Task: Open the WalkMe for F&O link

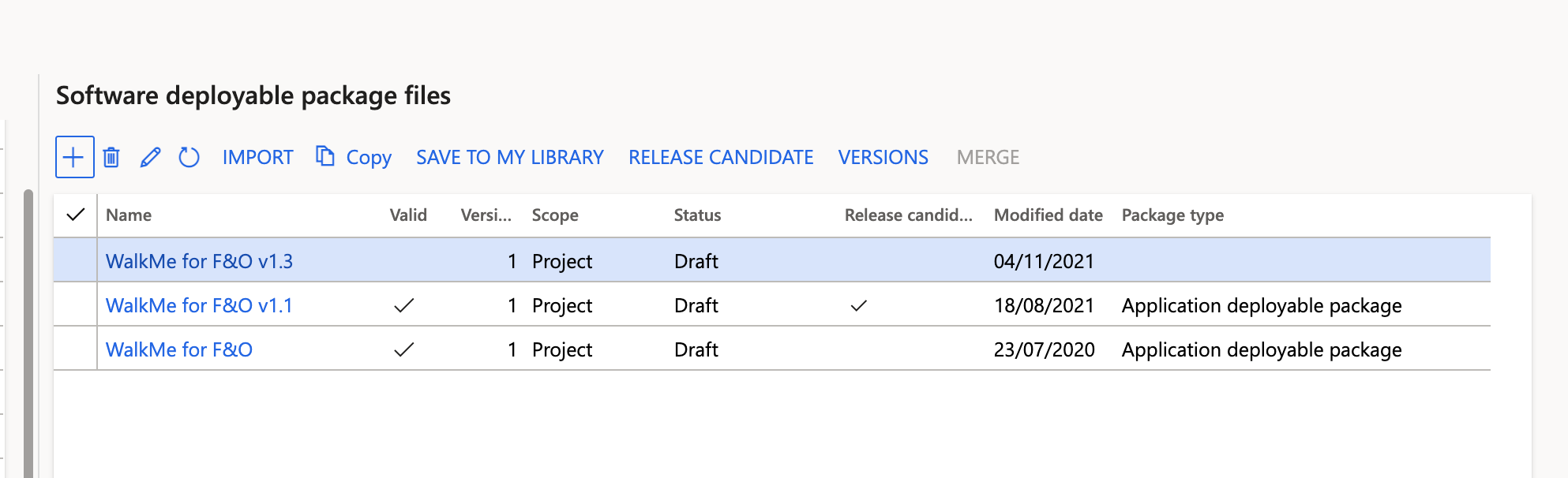Action: [179, 349]
